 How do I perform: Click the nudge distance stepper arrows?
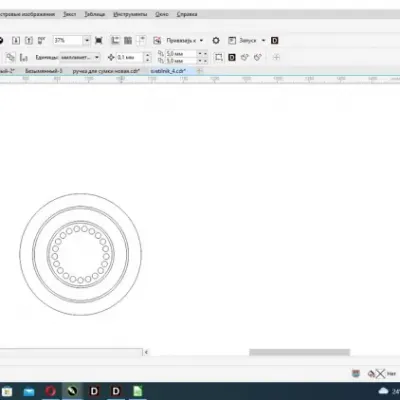point(148,57)
